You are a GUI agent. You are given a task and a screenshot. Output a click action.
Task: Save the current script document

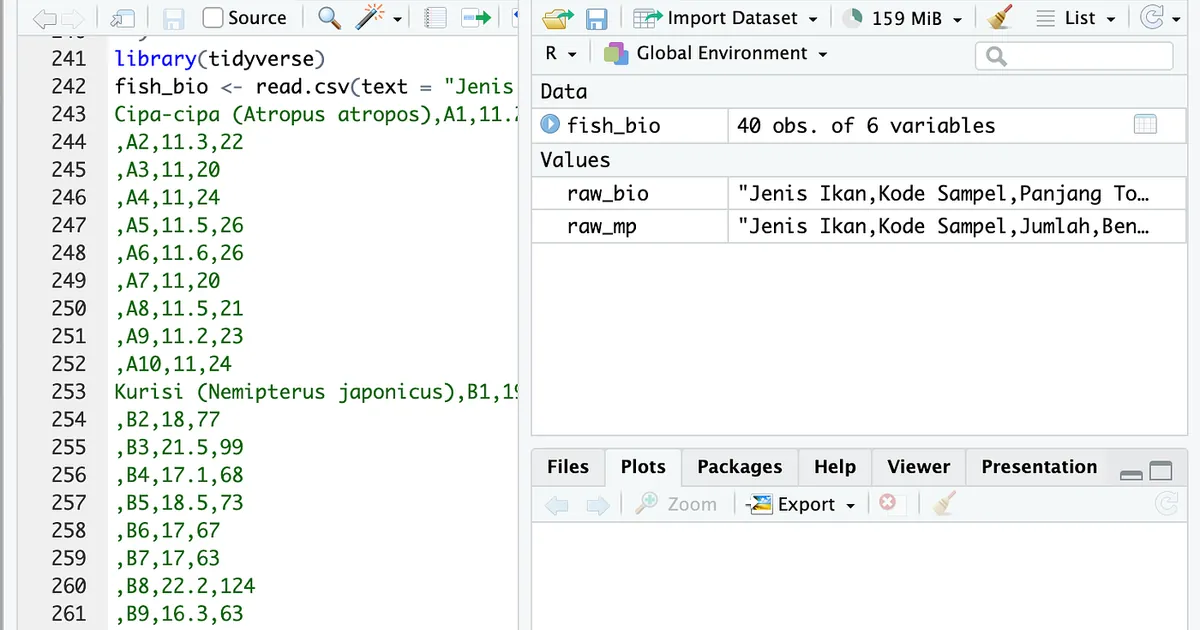coord(172,18)
